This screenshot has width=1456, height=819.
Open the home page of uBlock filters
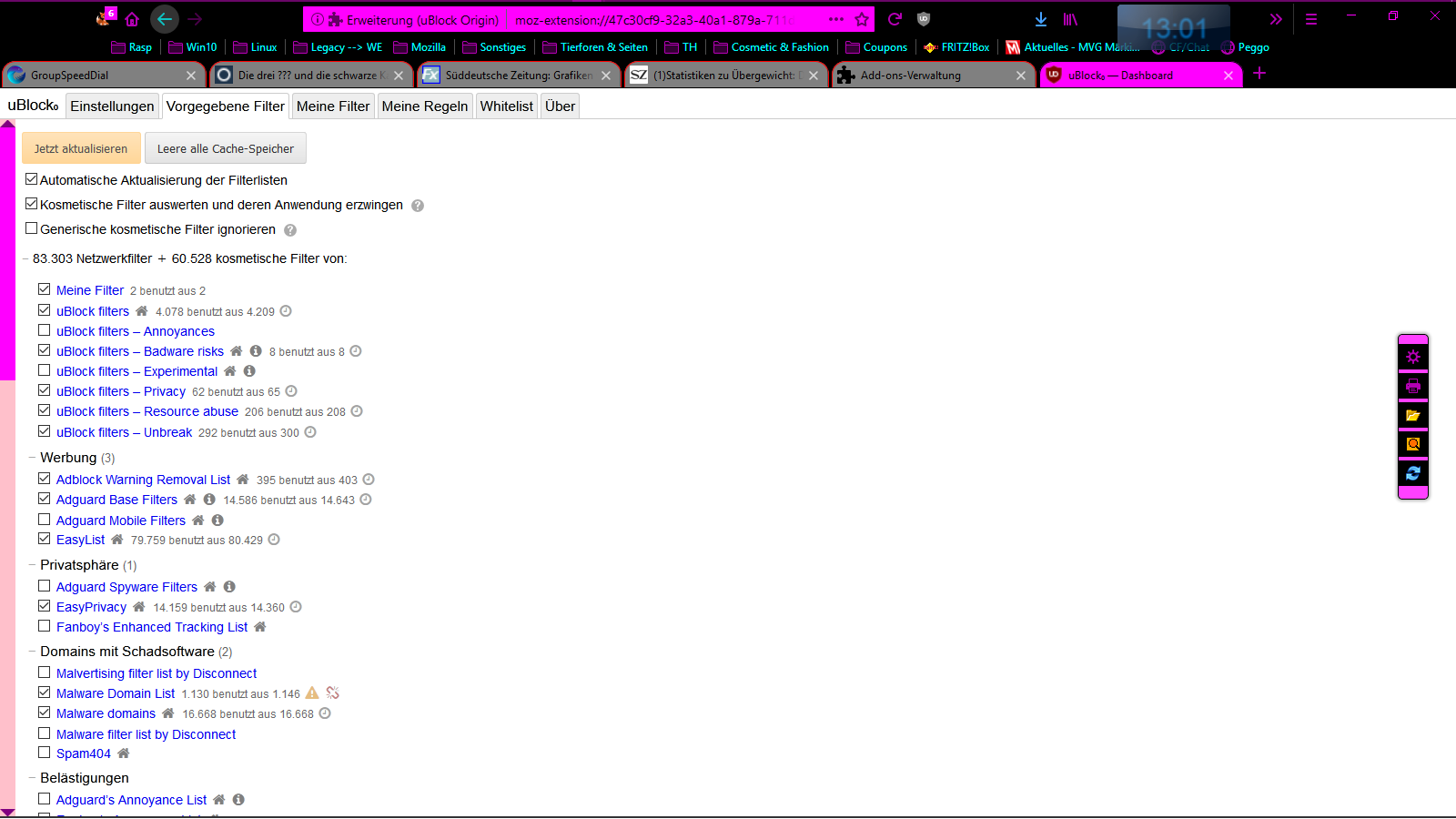point(141,311)
